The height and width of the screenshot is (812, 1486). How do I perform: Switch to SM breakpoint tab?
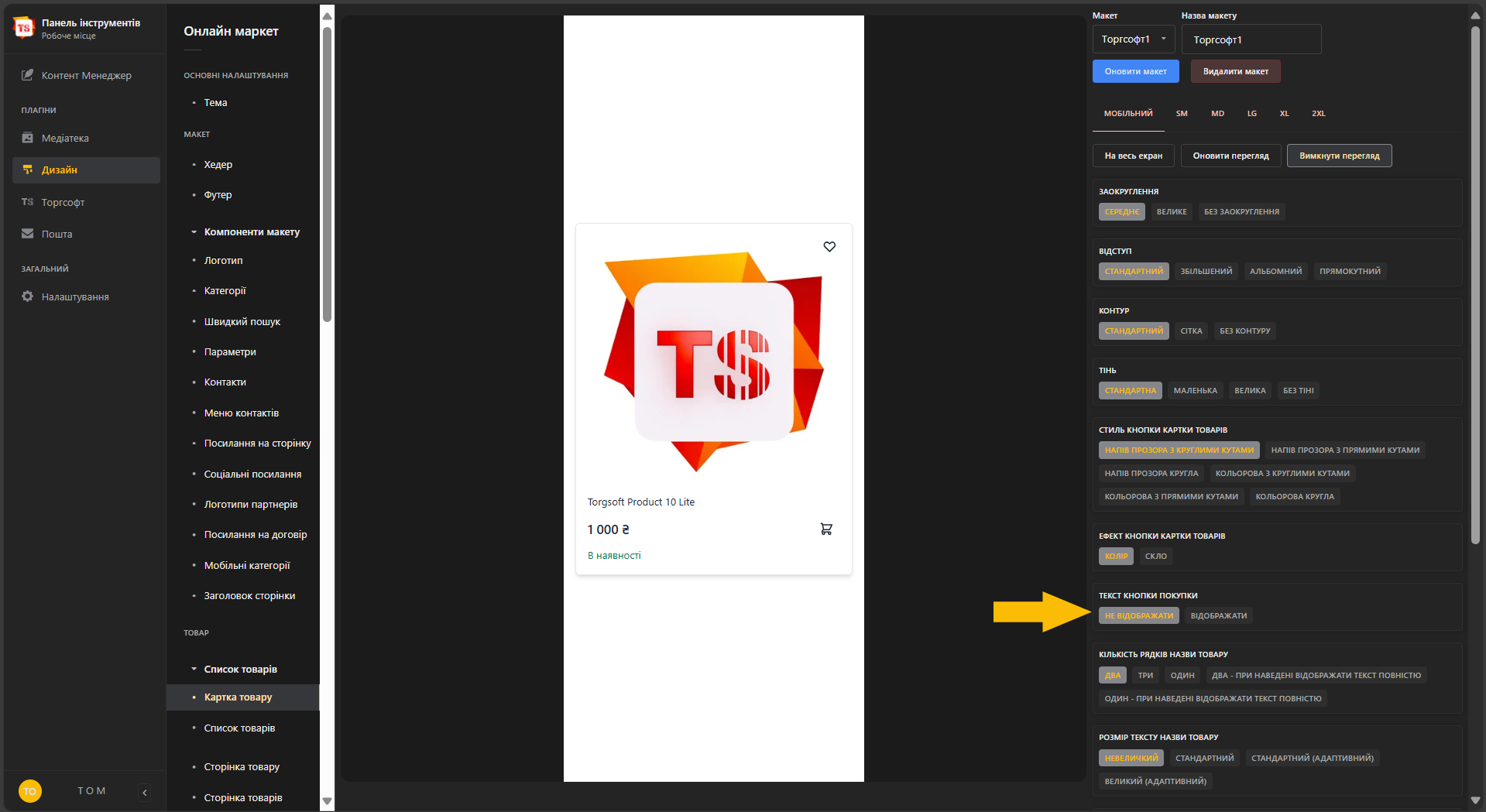point(1181,113)
